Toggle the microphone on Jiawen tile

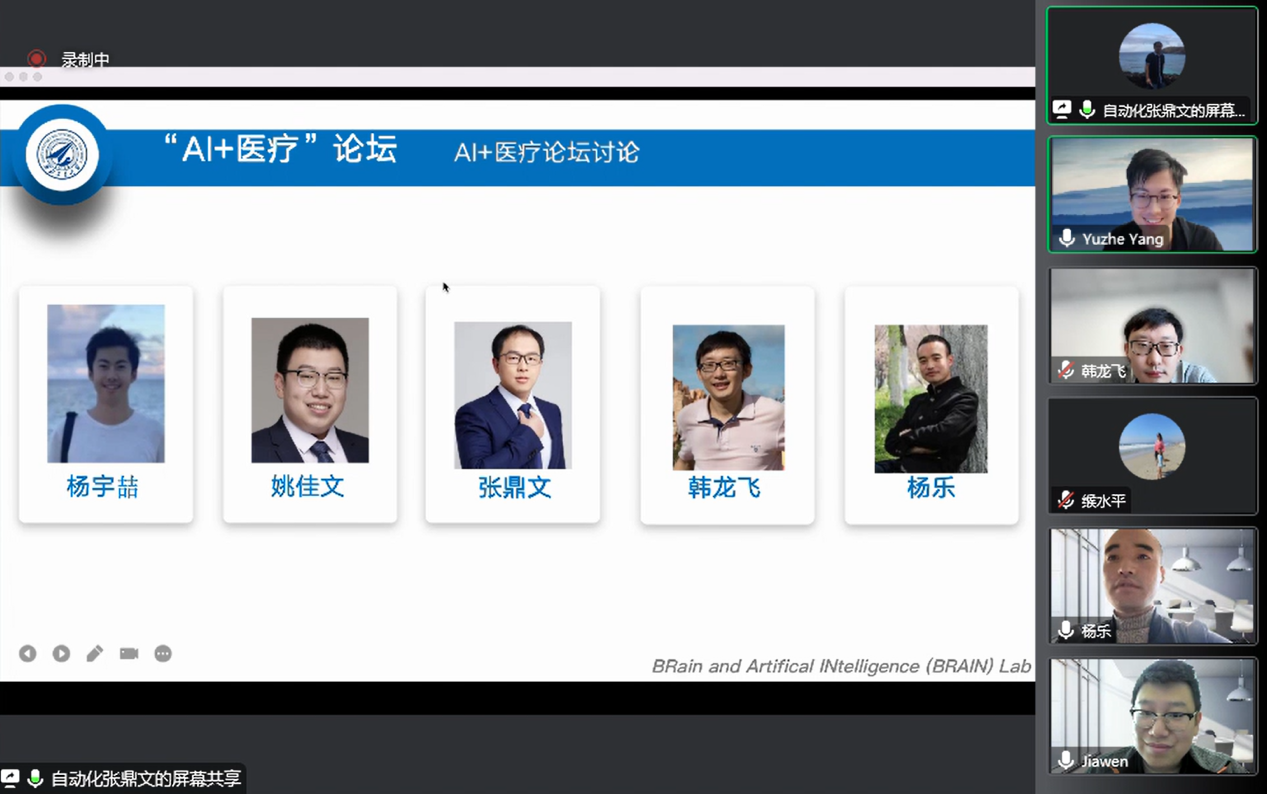(1067, 761)
